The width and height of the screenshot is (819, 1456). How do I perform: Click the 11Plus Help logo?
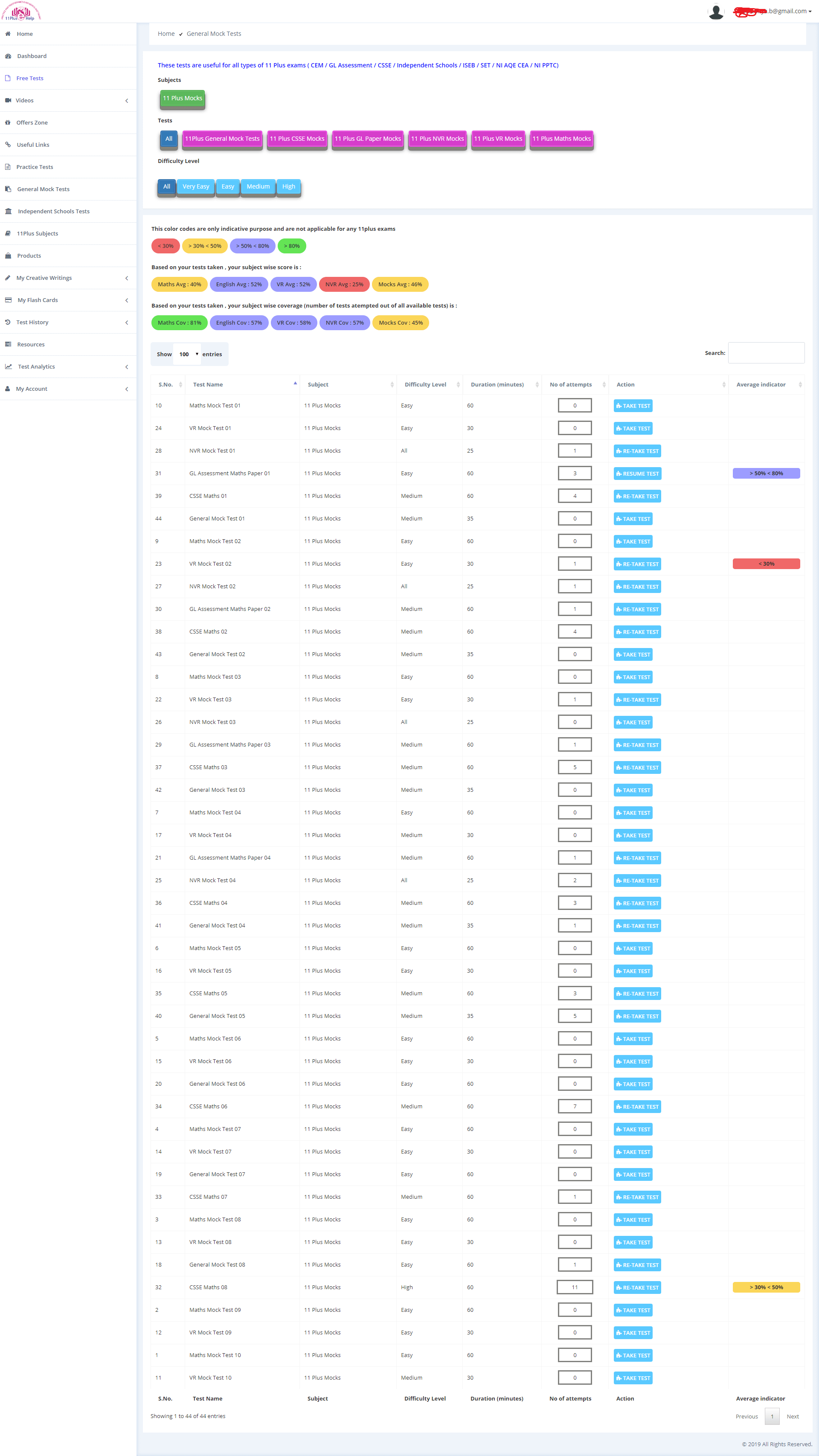[x=21, y=12]
